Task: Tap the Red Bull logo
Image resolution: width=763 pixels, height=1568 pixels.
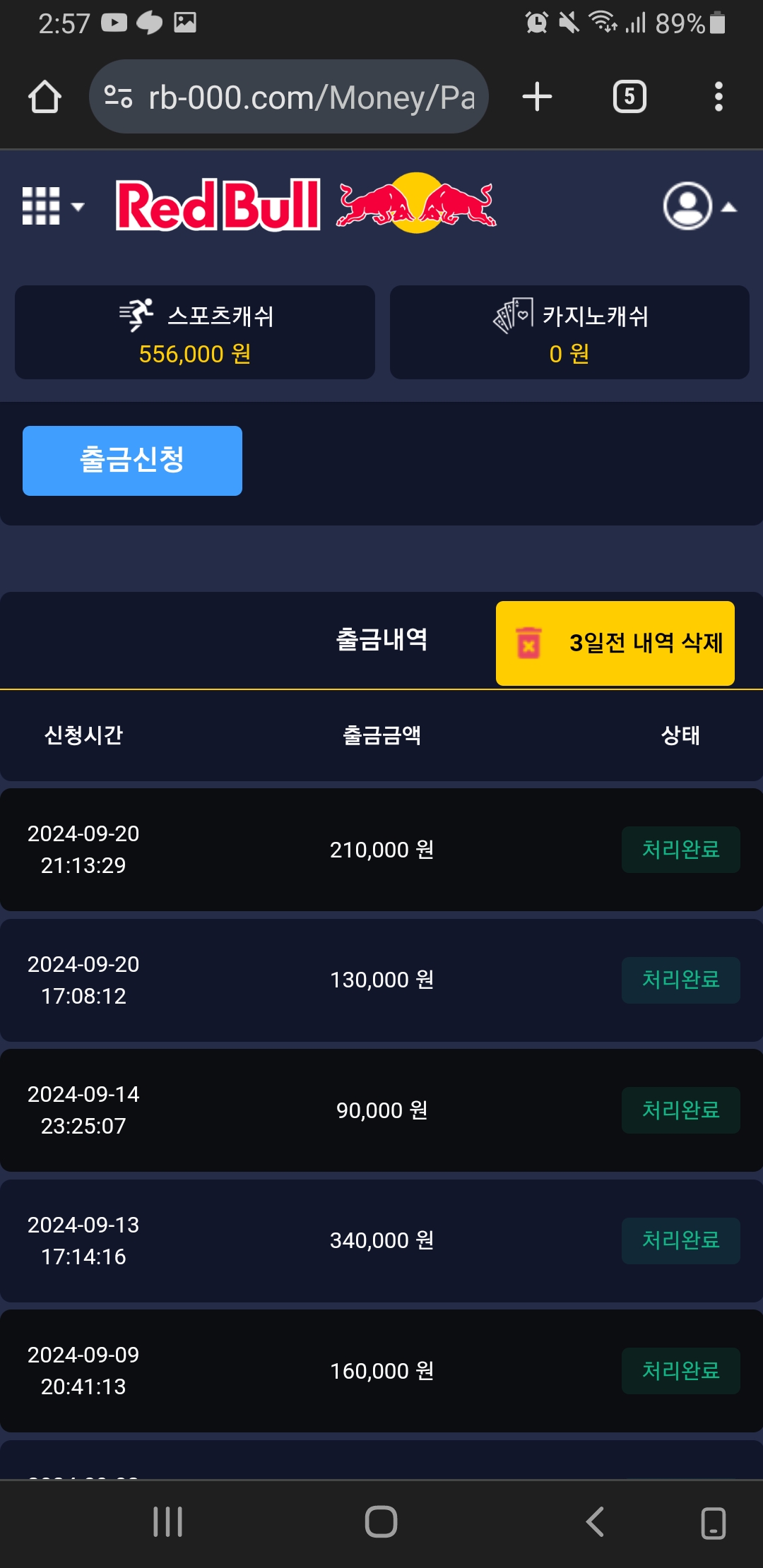Action: 306,205
